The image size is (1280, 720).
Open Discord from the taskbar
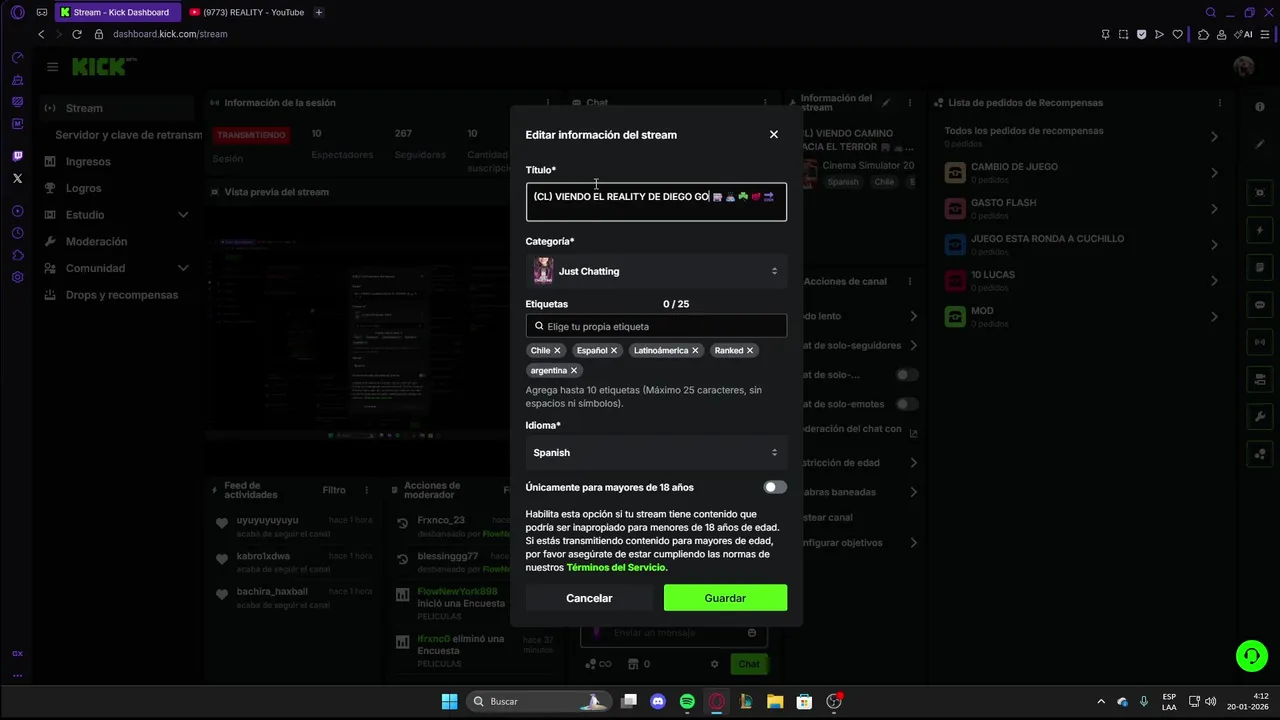pos(658,702)
